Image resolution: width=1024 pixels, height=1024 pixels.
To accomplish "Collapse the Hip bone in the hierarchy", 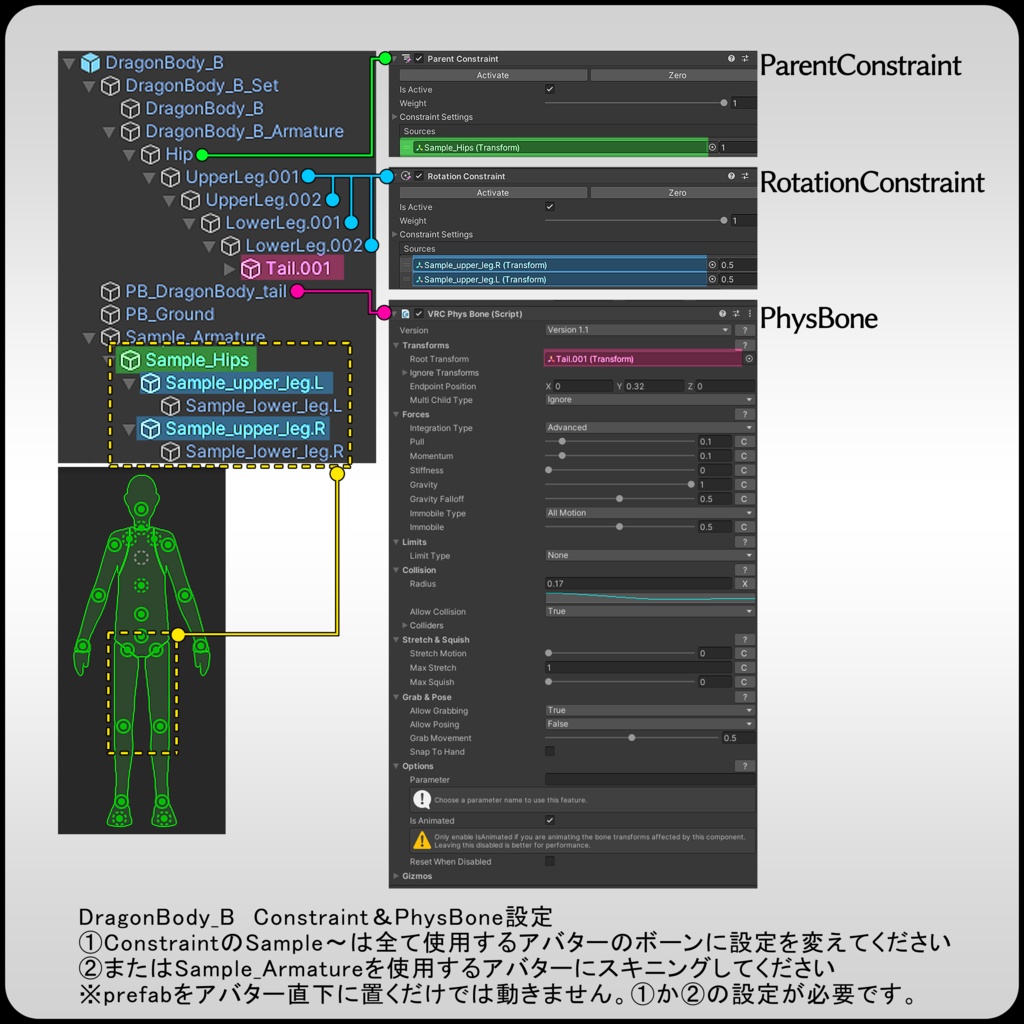I will (129, 154).
